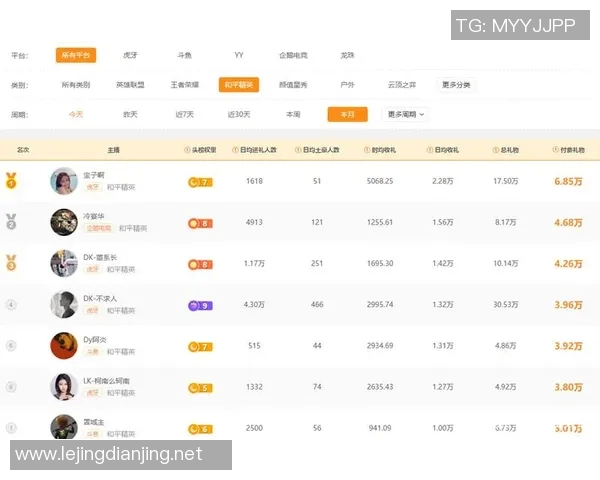Viewport: 600px width, 480px height.
Task: Switch period to 昨天
Action: (x=130, y=114)
